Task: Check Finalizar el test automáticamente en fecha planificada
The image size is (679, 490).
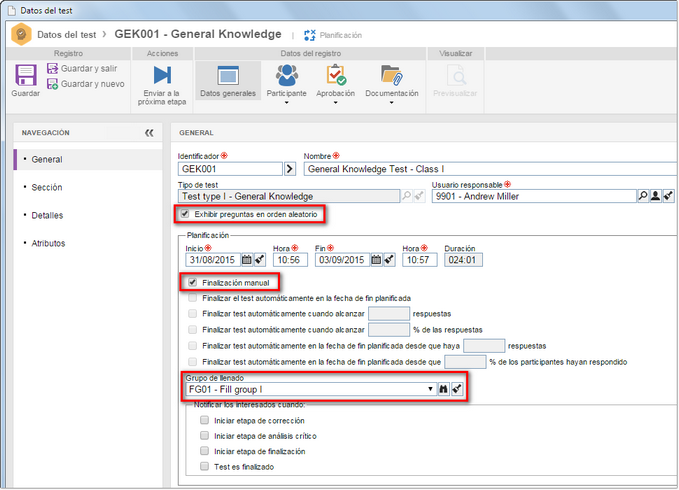Action: point(193,298)
